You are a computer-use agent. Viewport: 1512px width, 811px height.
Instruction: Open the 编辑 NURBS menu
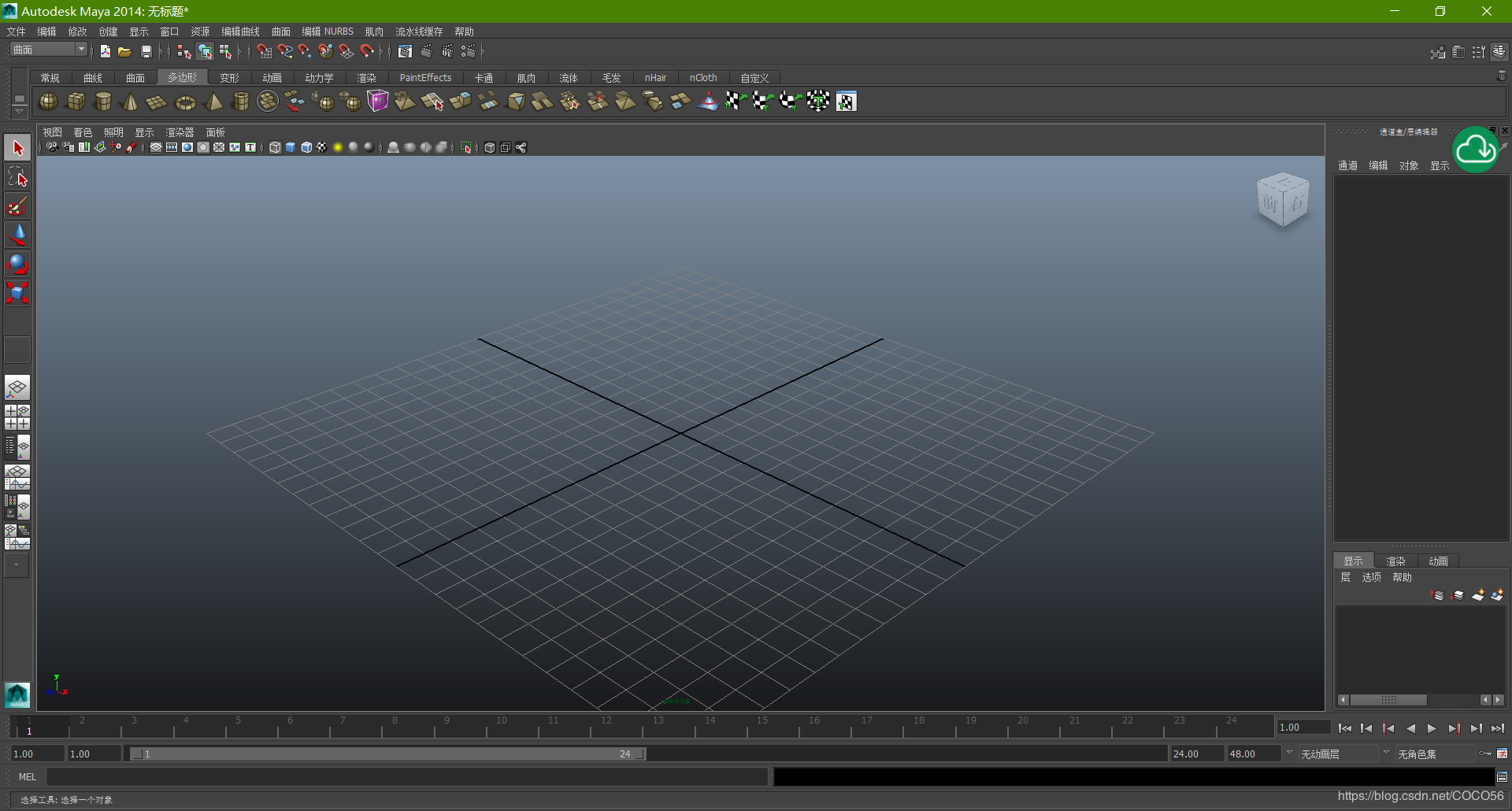(328, 31)
